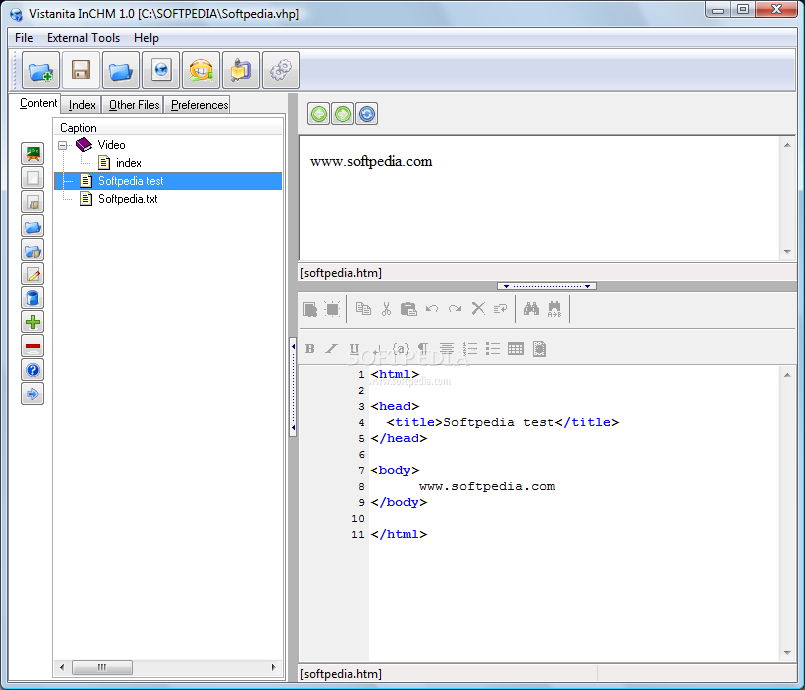
Task: Click the copy icon in editor toolbar
Action: point(363,309)
